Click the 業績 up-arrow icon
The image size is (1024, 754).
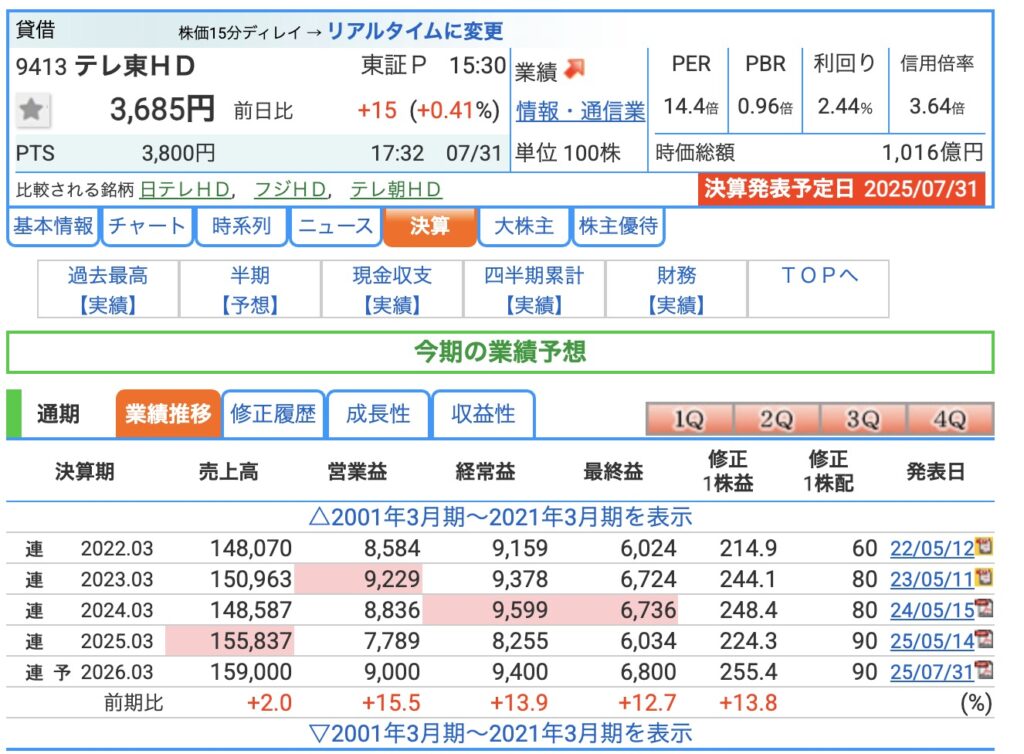click(574, 69)
